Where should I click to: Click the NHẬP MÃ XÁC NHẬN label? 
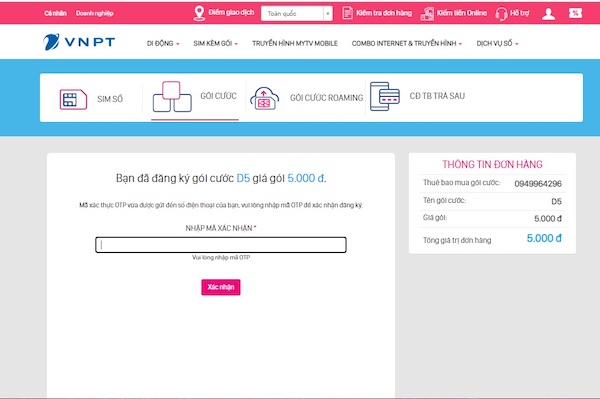point(218,228)
